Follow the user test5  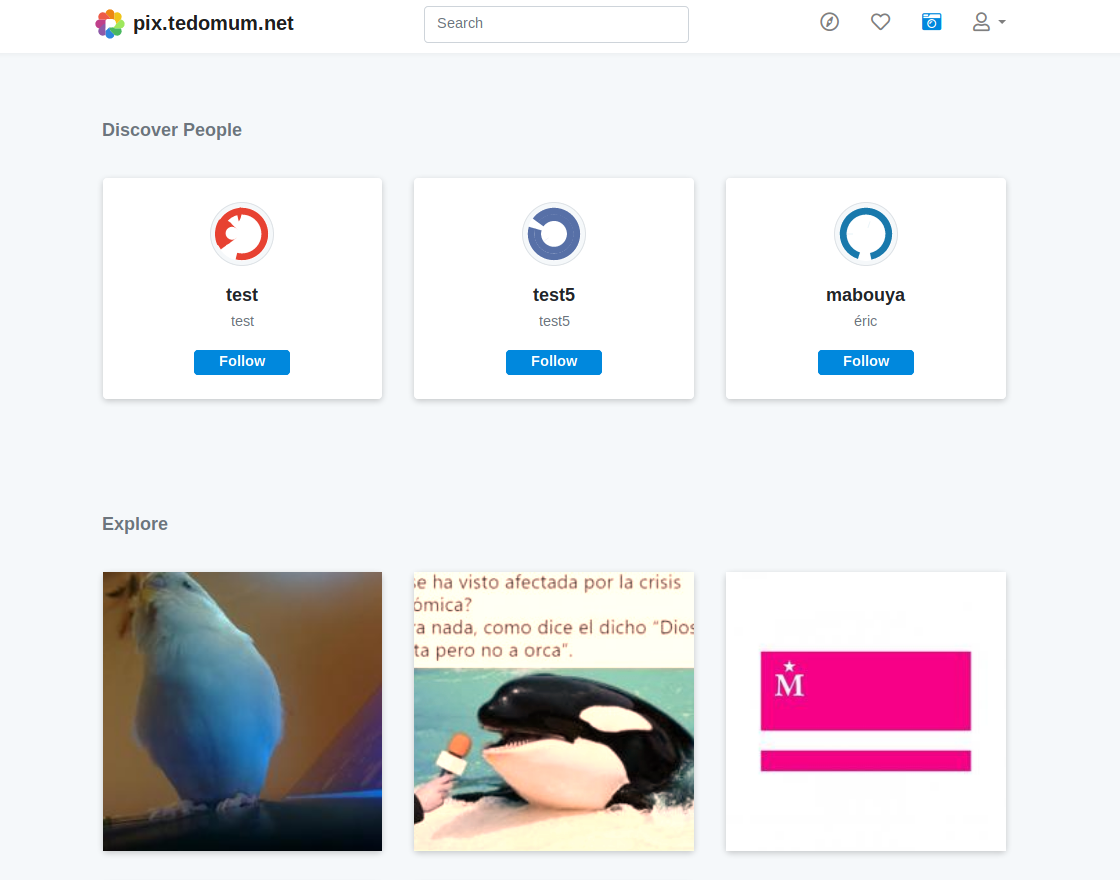[x=554, y=362]
